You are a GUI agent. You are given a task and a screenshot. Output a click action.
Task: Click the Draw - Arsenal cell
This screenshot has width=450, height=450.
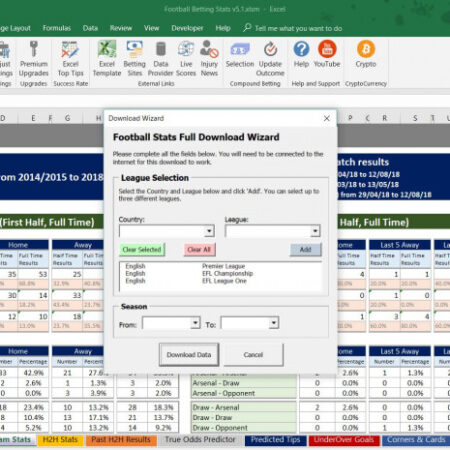pyautogui.click(x=243, y=408)
